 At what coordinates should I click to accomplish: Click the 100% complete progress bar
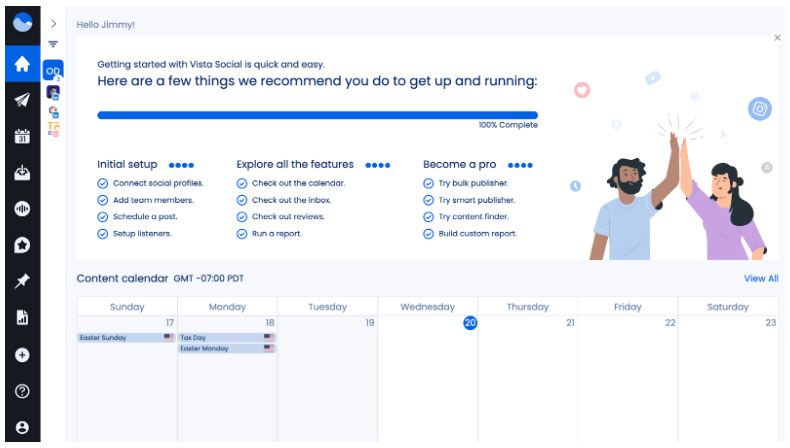[317, 115]
